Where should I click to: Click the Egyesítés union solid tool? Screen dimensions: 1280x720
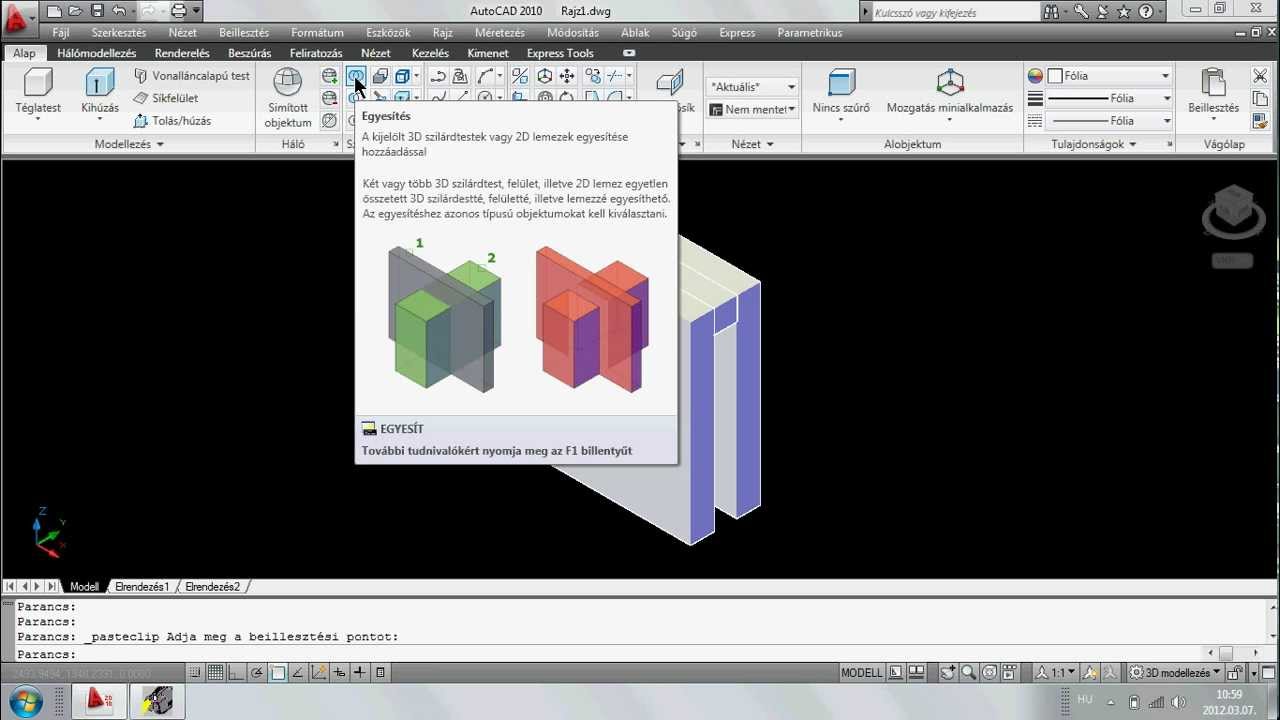[356, 76]
